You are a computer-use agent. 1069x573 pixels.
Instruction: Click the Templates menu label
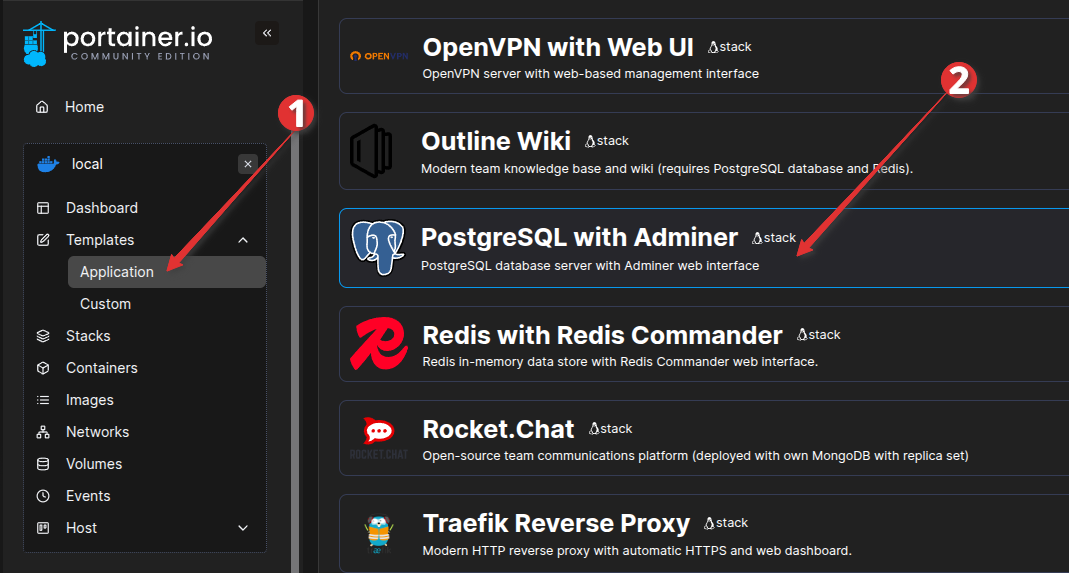click(100, 240)
